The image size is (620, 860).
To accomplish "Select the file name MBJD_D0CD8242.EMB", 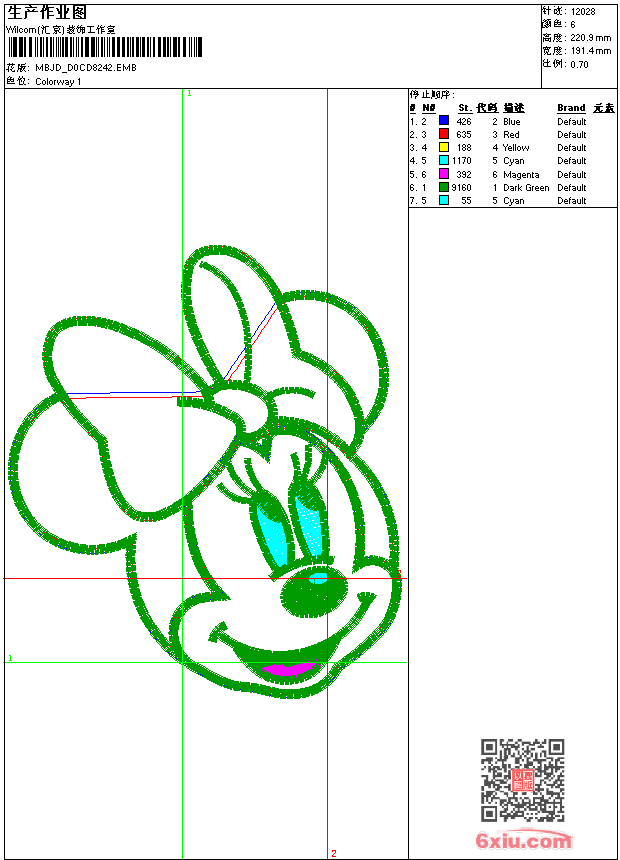I will tap(86, 68).
